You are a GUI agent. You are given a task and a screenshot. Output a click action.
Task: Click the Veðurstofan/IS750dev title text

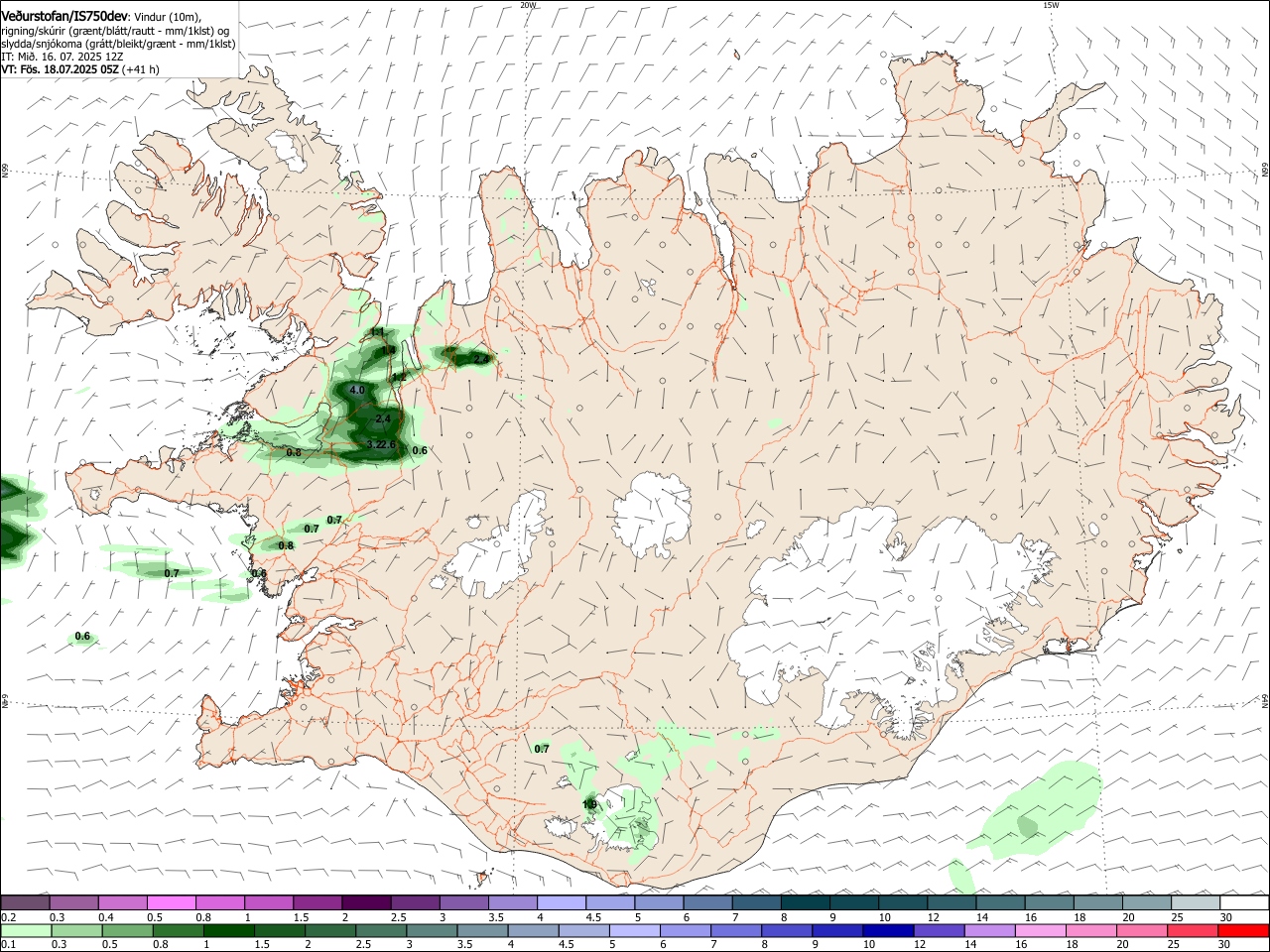pyautogui.click(x=64, y=16)
